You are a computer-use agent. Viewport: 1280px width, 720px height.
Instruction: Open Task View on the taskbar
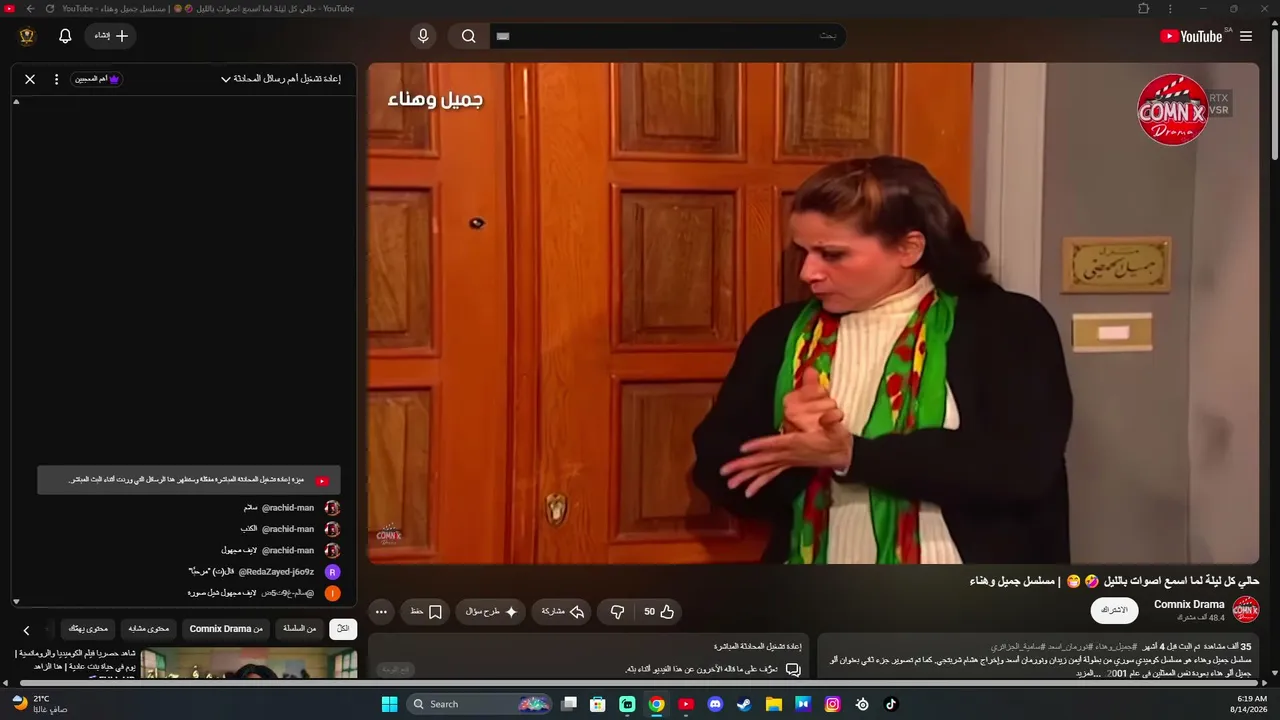tap(569, 704)
